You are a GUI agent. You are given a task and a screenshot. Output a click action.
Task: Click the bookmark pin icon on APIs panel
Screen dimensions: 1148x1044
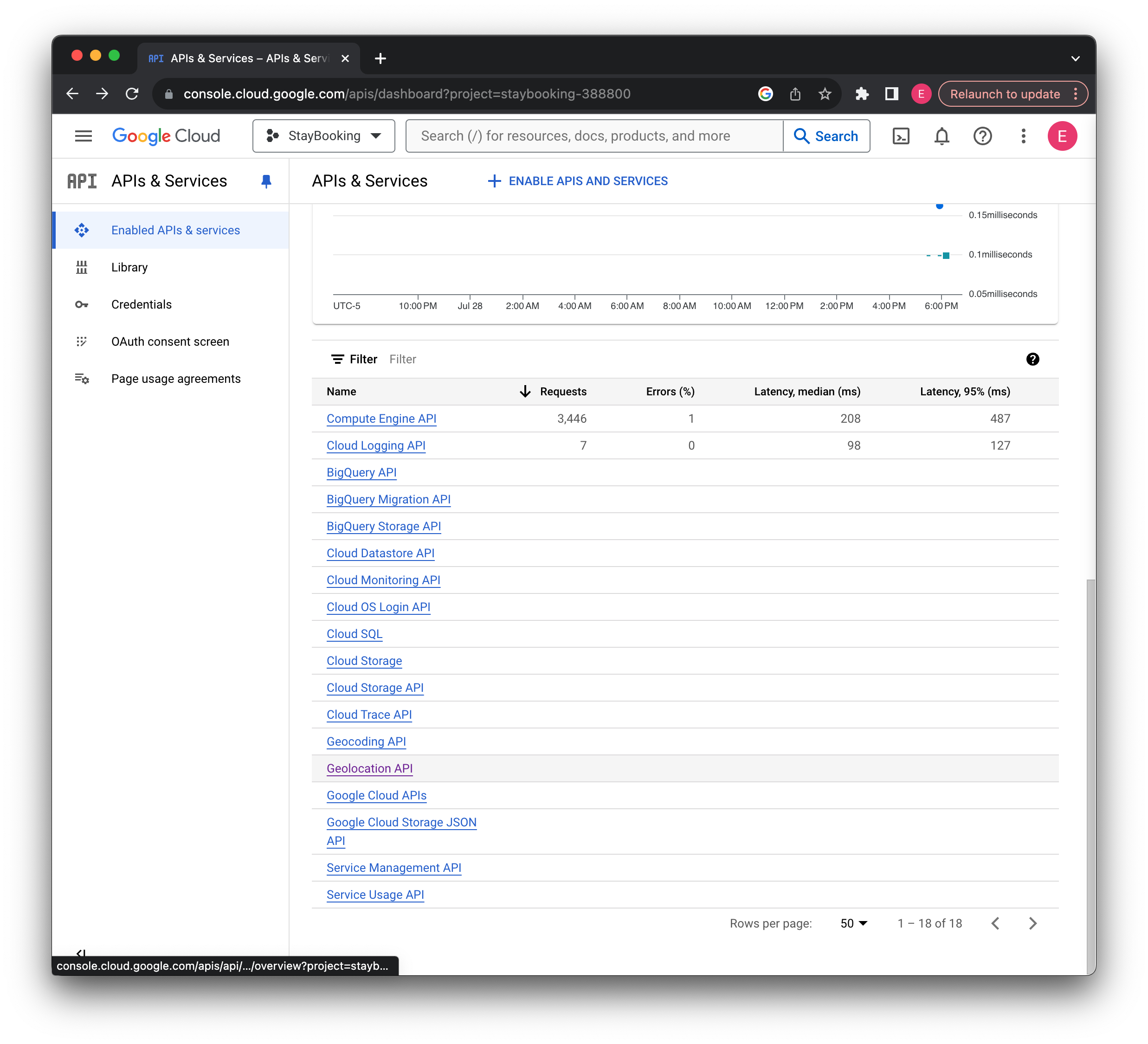264,181
